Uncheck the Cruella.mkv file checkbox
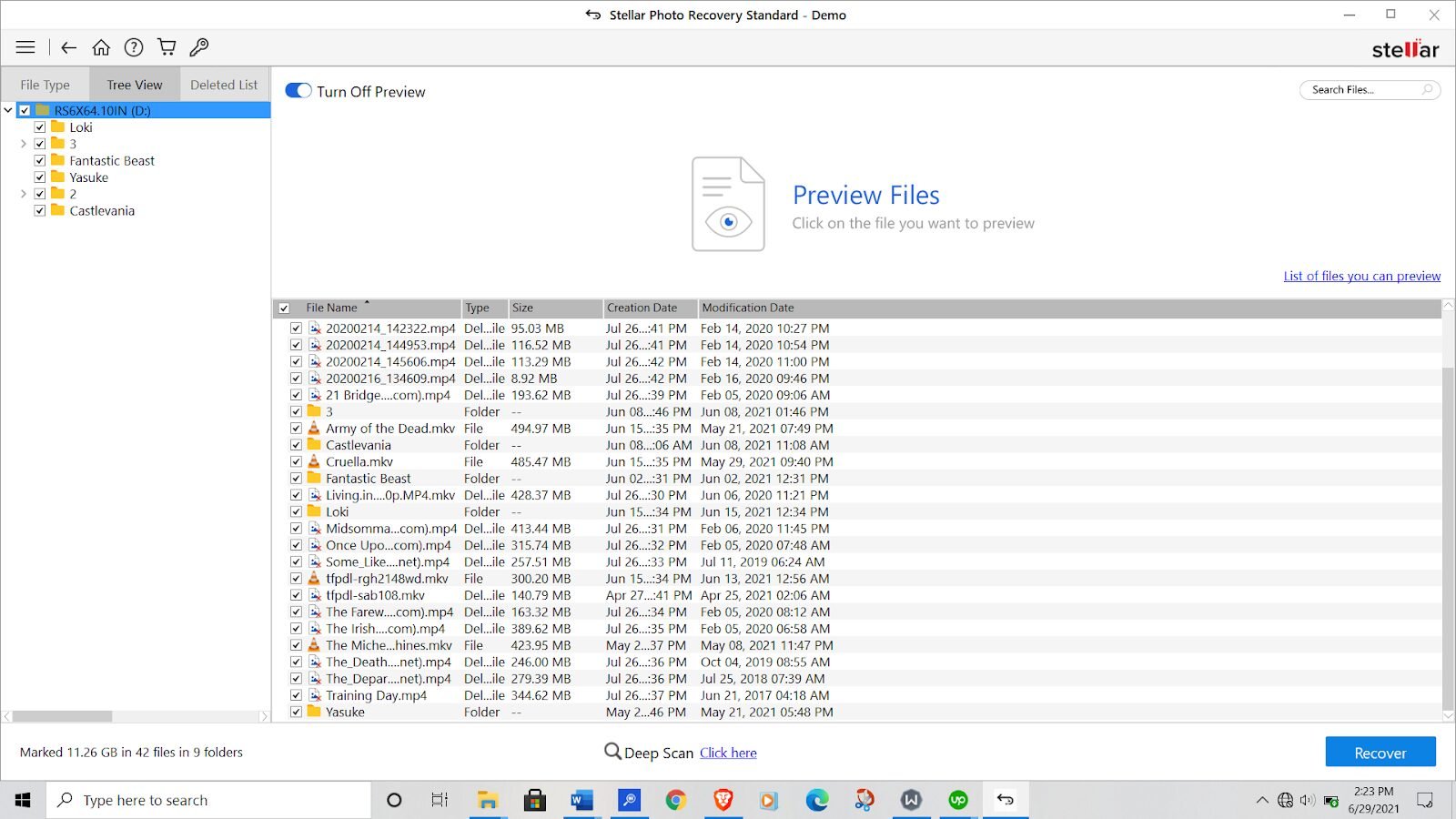 click(x=296, y=461)
